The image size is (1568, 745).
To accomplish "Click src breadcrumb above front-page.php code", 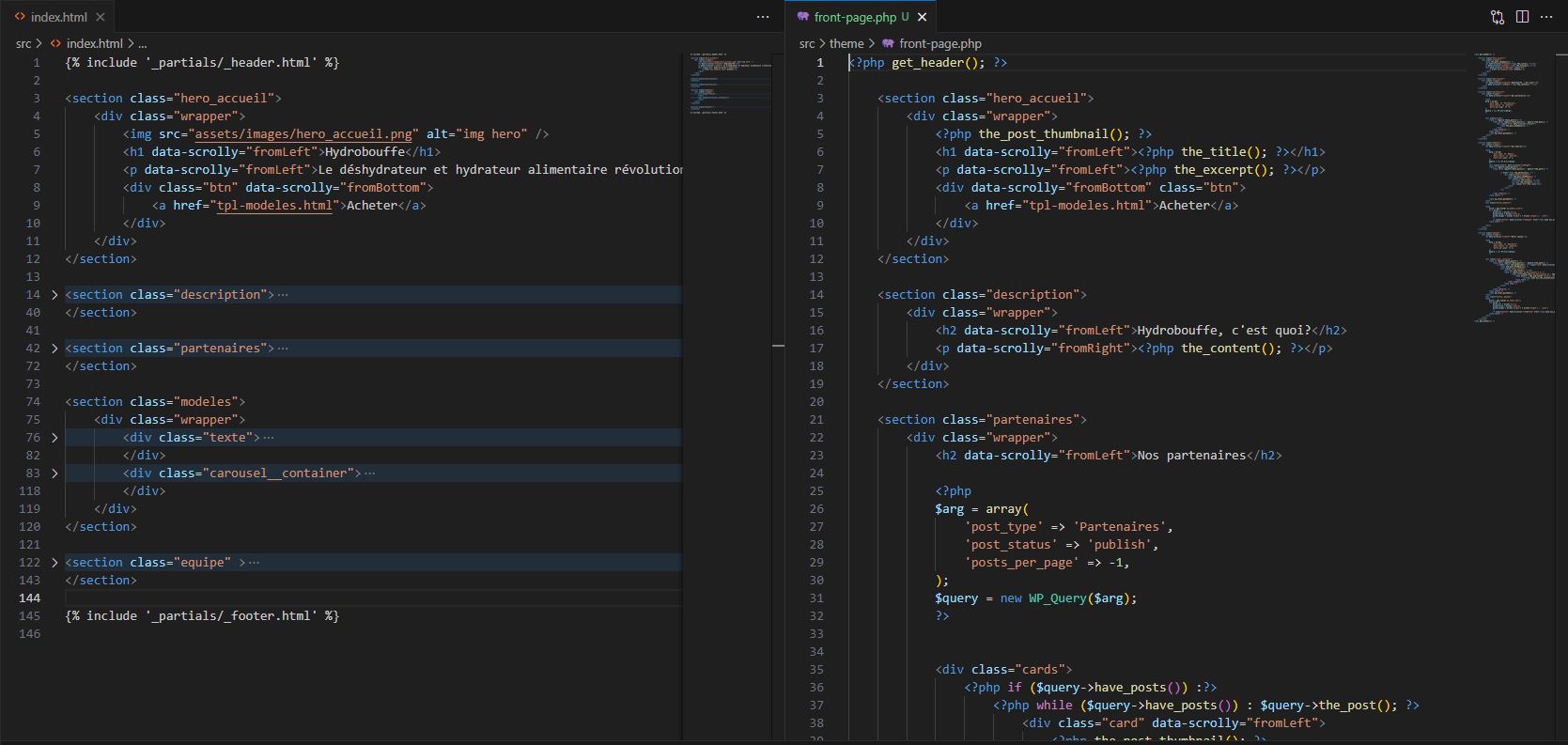I will pos(807,43).
